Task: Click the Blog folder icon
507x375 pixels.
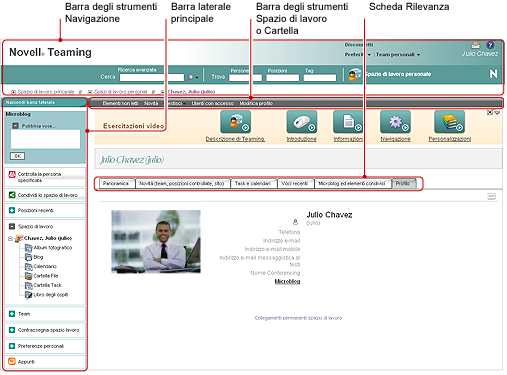Action: (29, 257)
